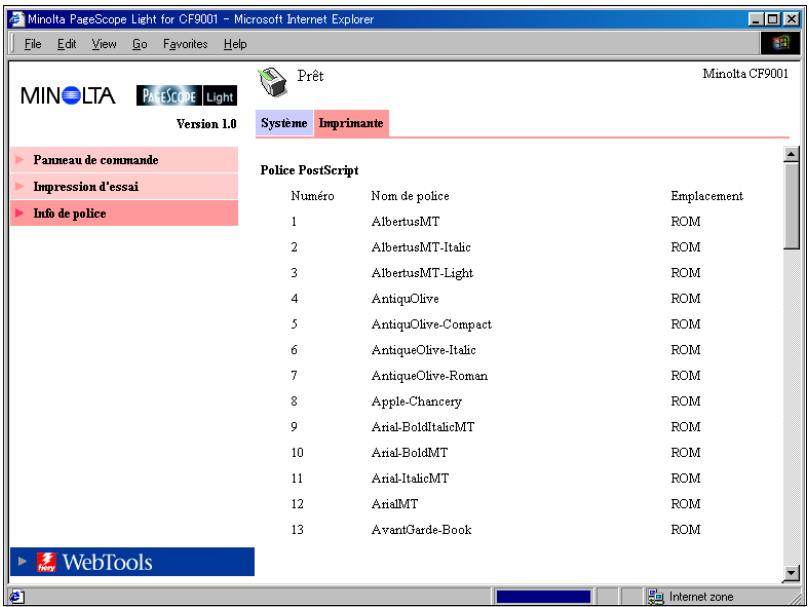
Task: Click the Nom de police column header
Action: [410, 196]
